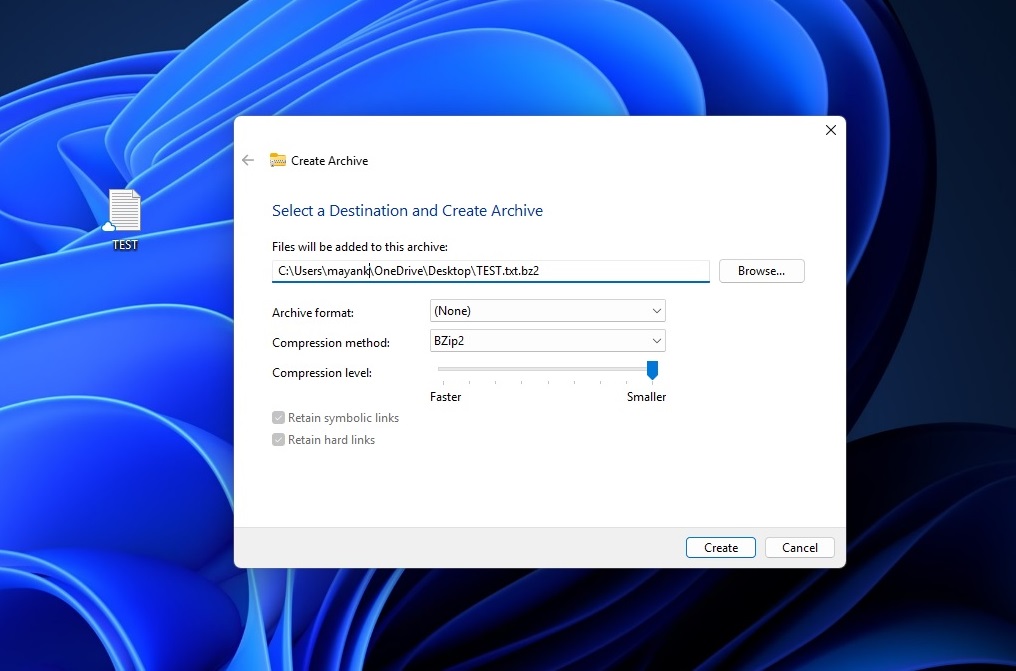The width and height of the screenshot is (1016, 671).
Task: Click the Compression method label
Action: pos(331,343)
